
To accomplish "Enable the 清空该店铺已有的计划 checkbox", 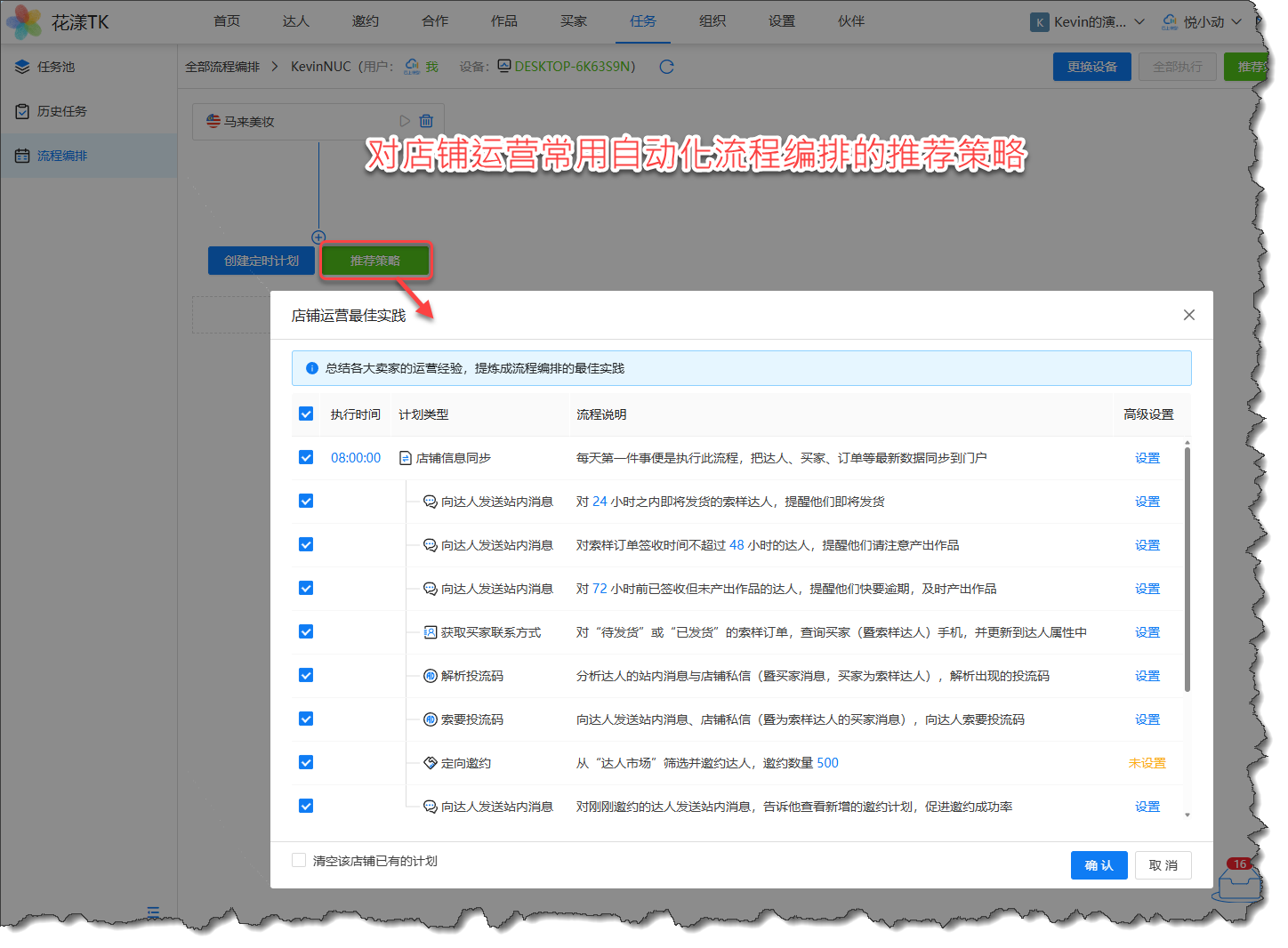I will coord(299,860).
